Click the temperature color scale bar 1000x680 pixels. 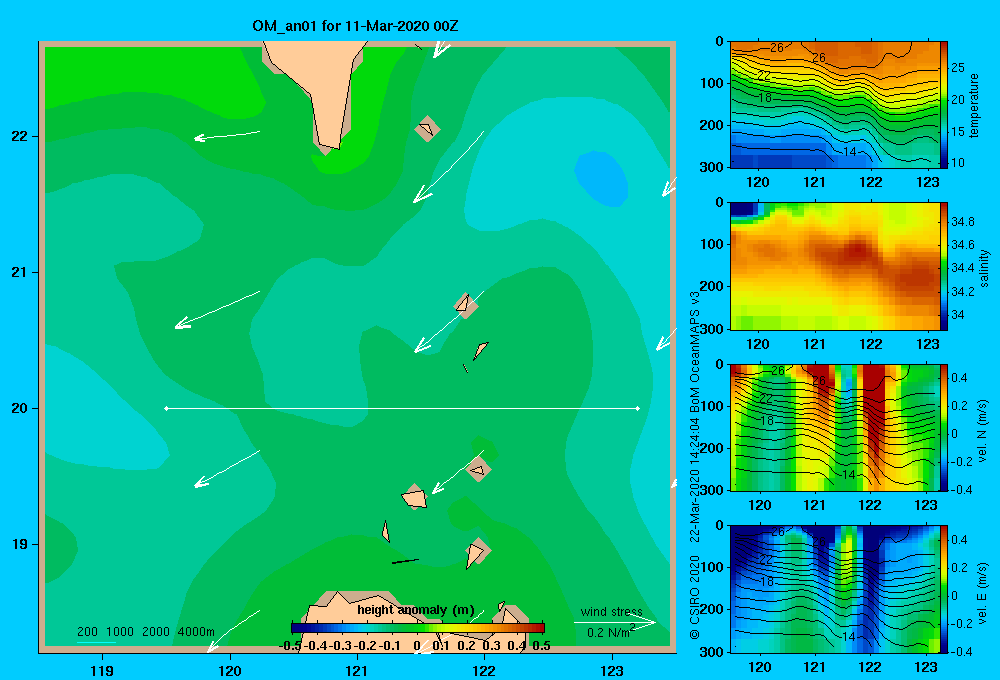coord(944,105)
